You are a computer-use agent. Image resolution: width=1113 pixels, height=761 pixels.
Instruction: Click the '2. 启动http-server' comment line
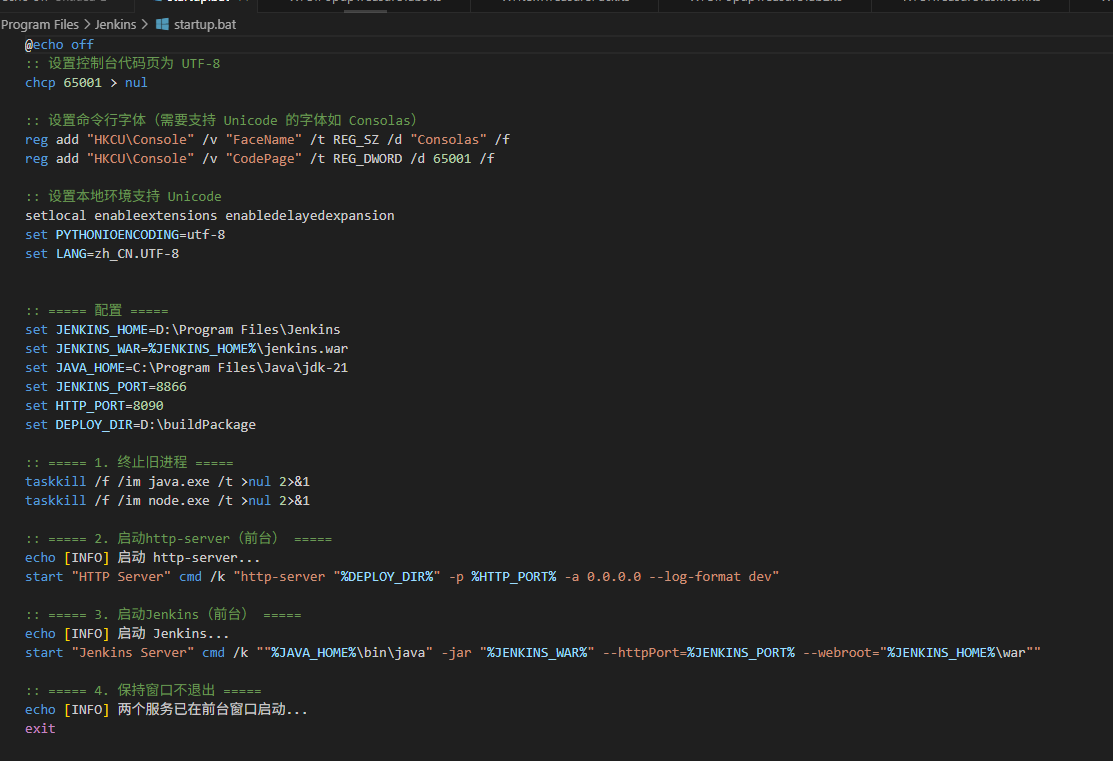pyautogui.click(x=179, y=538)
